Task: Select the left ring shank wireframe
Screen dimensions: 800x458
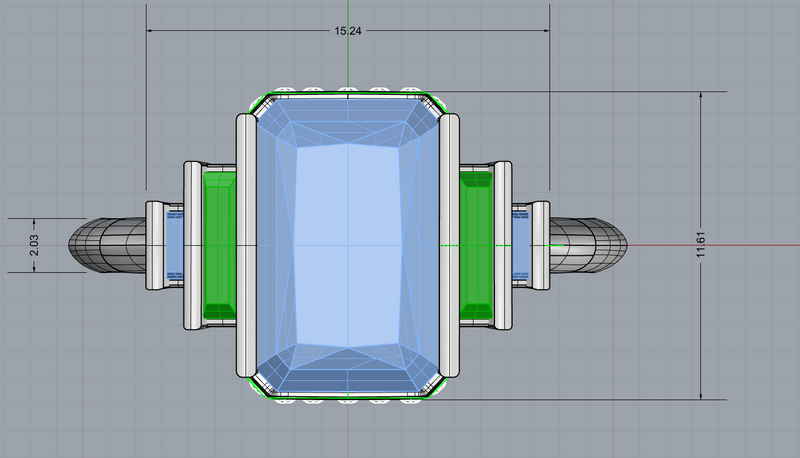Action: click(x=105, y=244)
